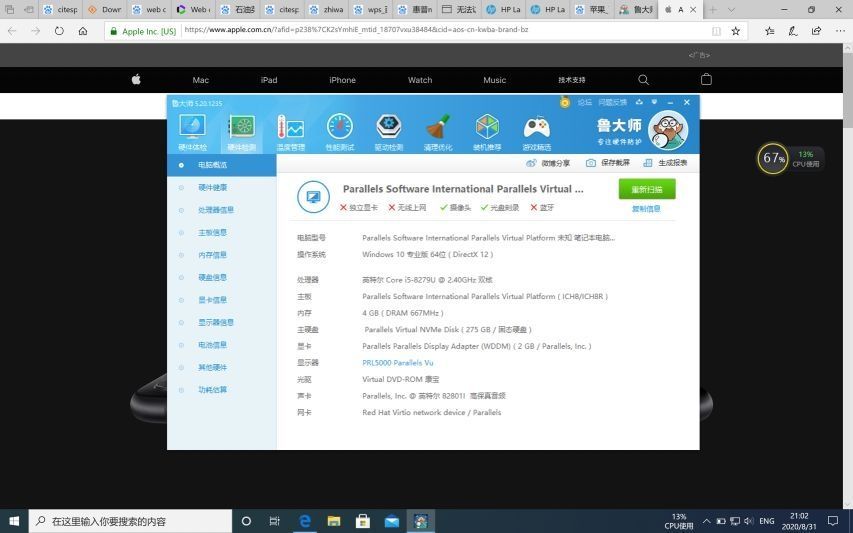Click the Edge address bar URL

click(356, 30)
